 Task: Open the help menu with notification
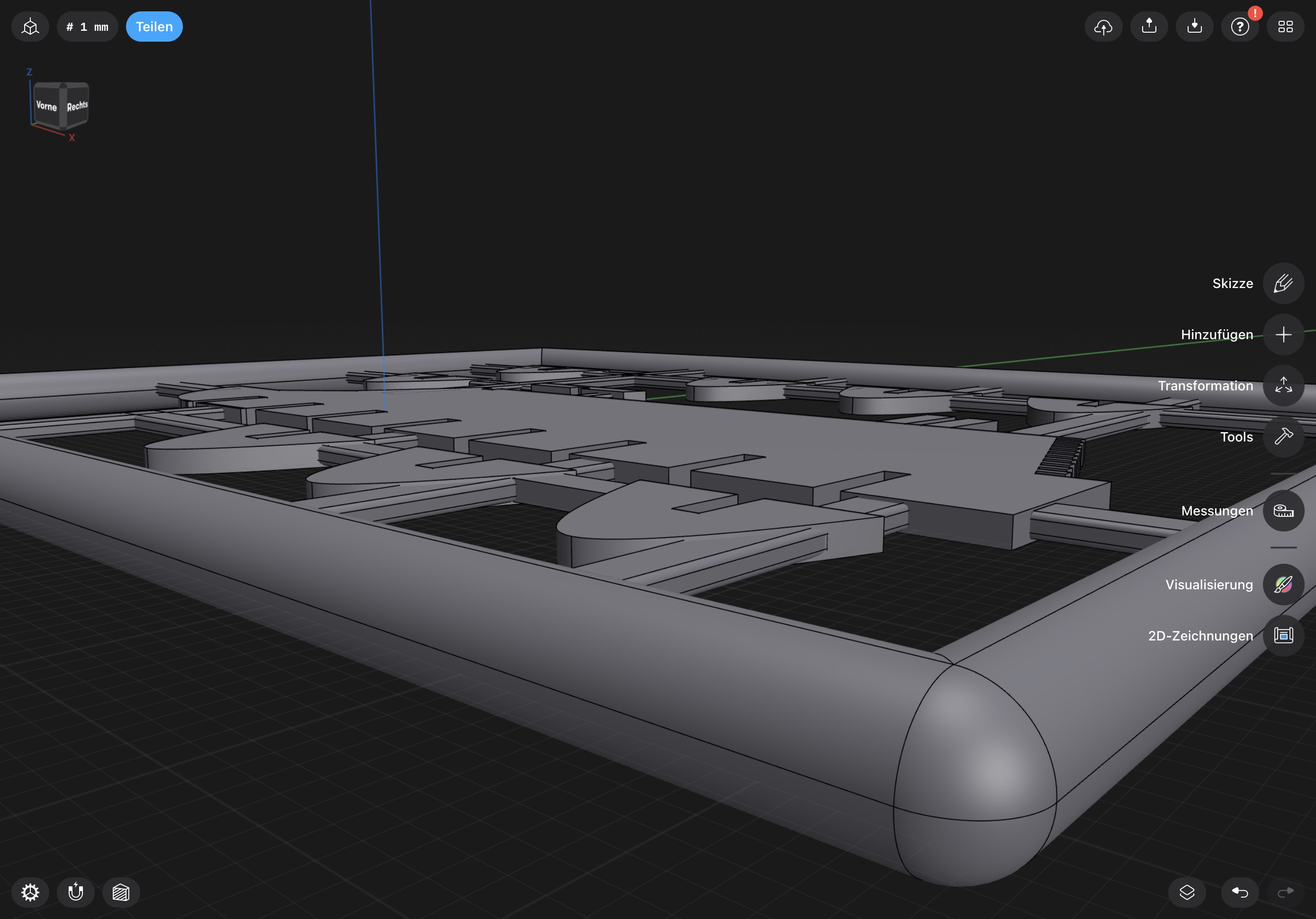pyautogui.click(x=1240, y=27)
